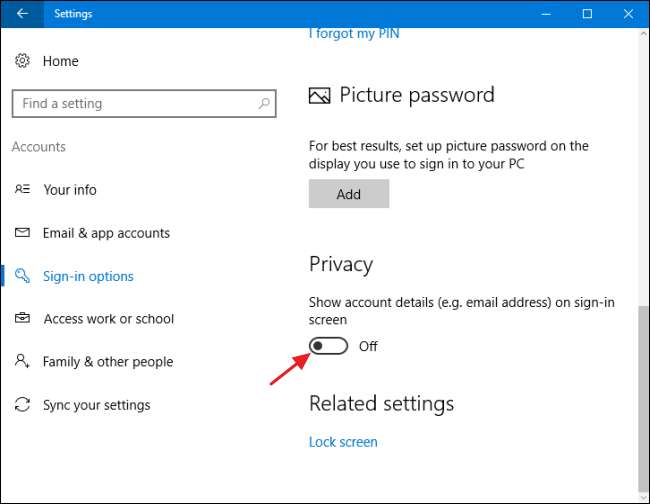Click the Sign-in options key icon

pyautogui.click(x=22, y=276)
